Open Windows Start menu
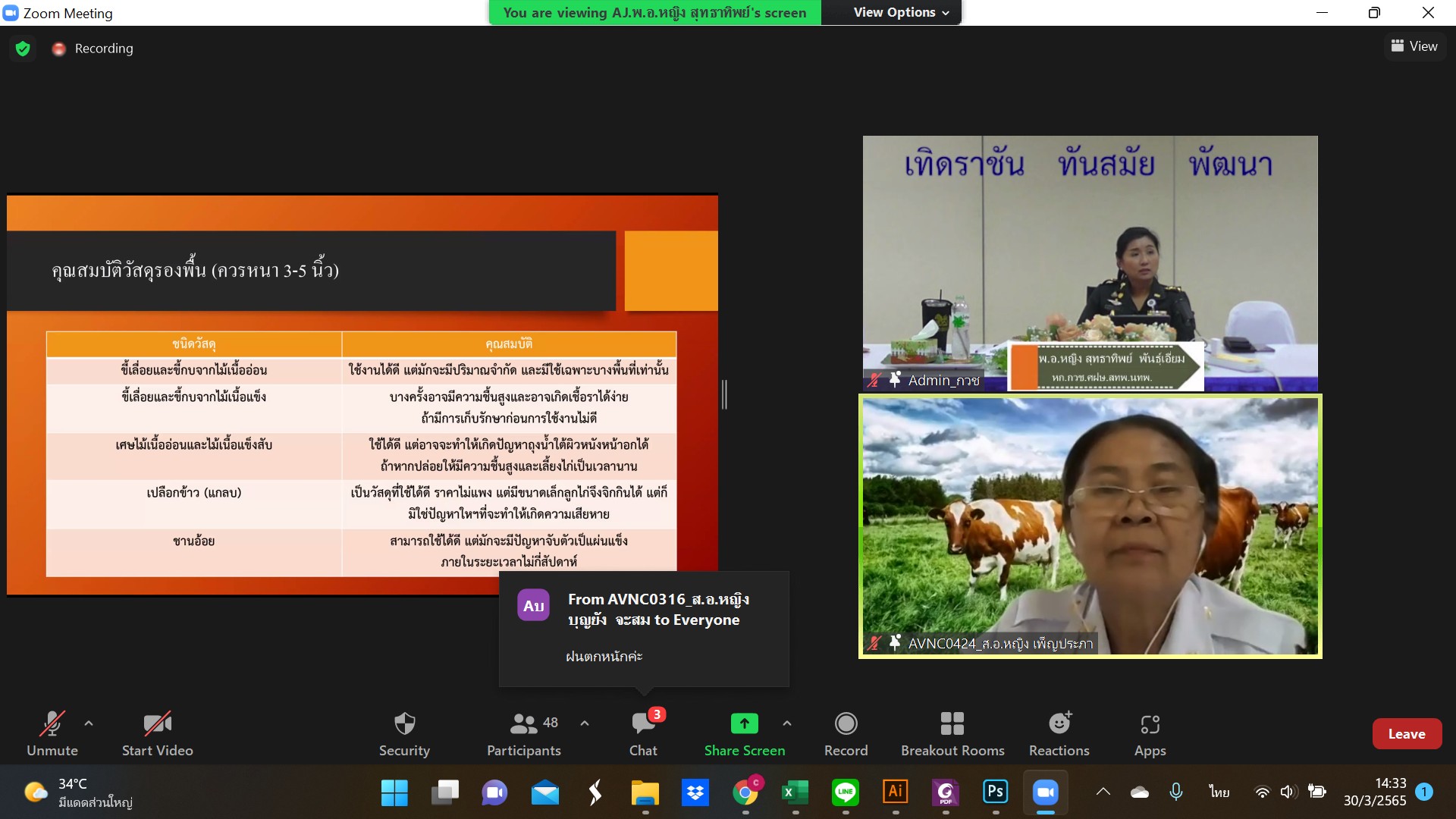 point(394,792)
